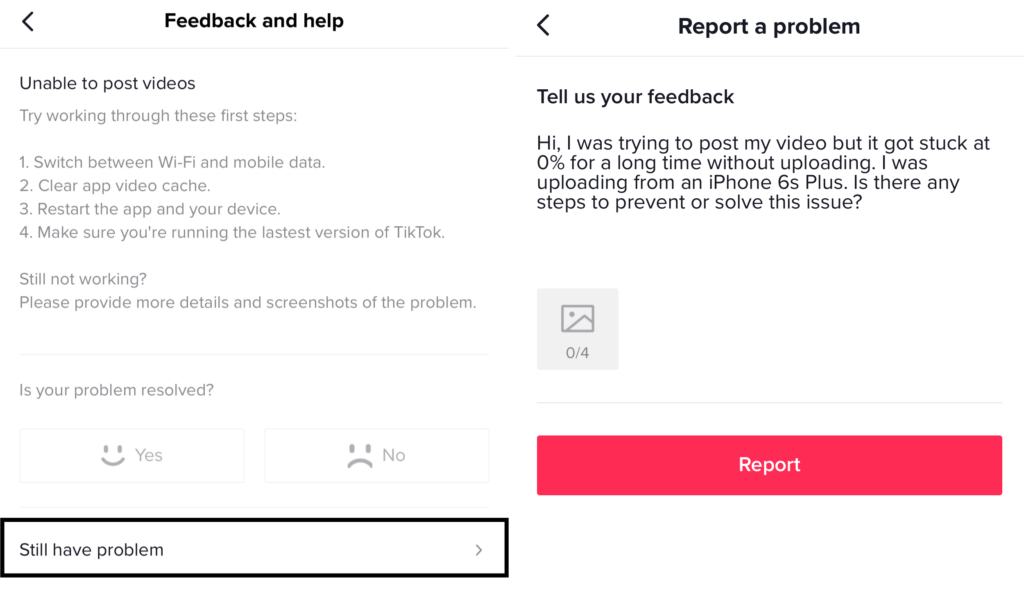This screenshot has height=594, width=1024.
Task: Tap the smiley face icon
Action: tap(113, 455)
